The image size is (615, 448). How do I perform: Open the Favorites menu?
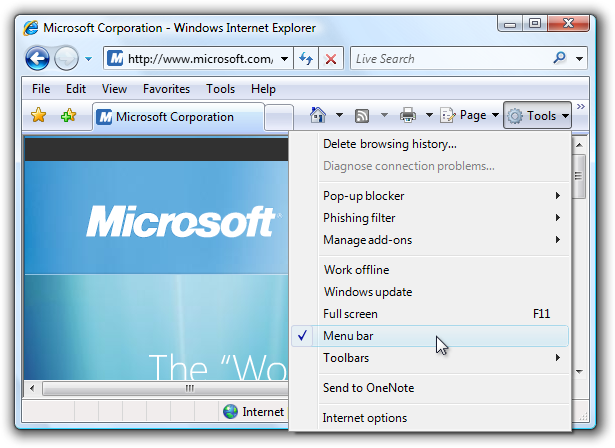tap(166, 89)
